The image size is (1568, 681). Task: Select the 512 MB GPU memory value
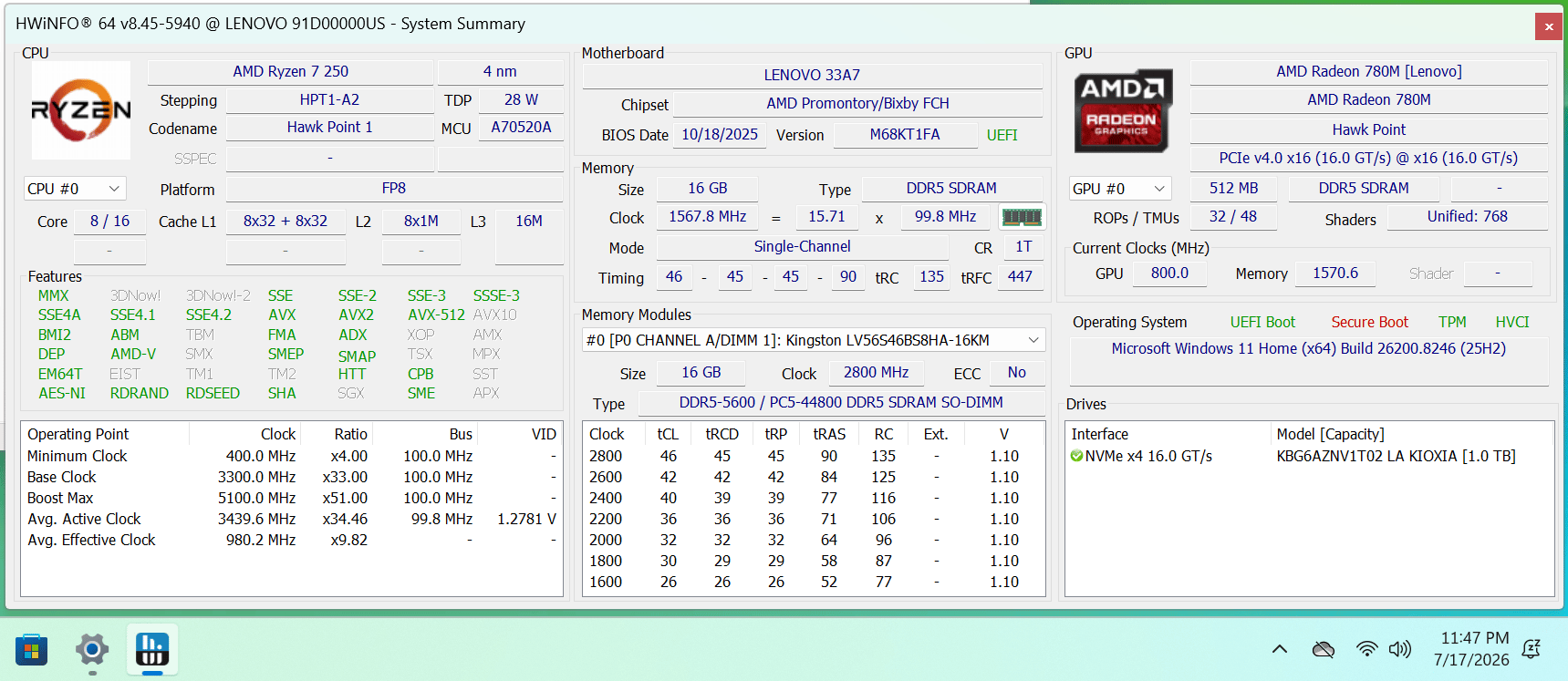[x=1233, y=188]
